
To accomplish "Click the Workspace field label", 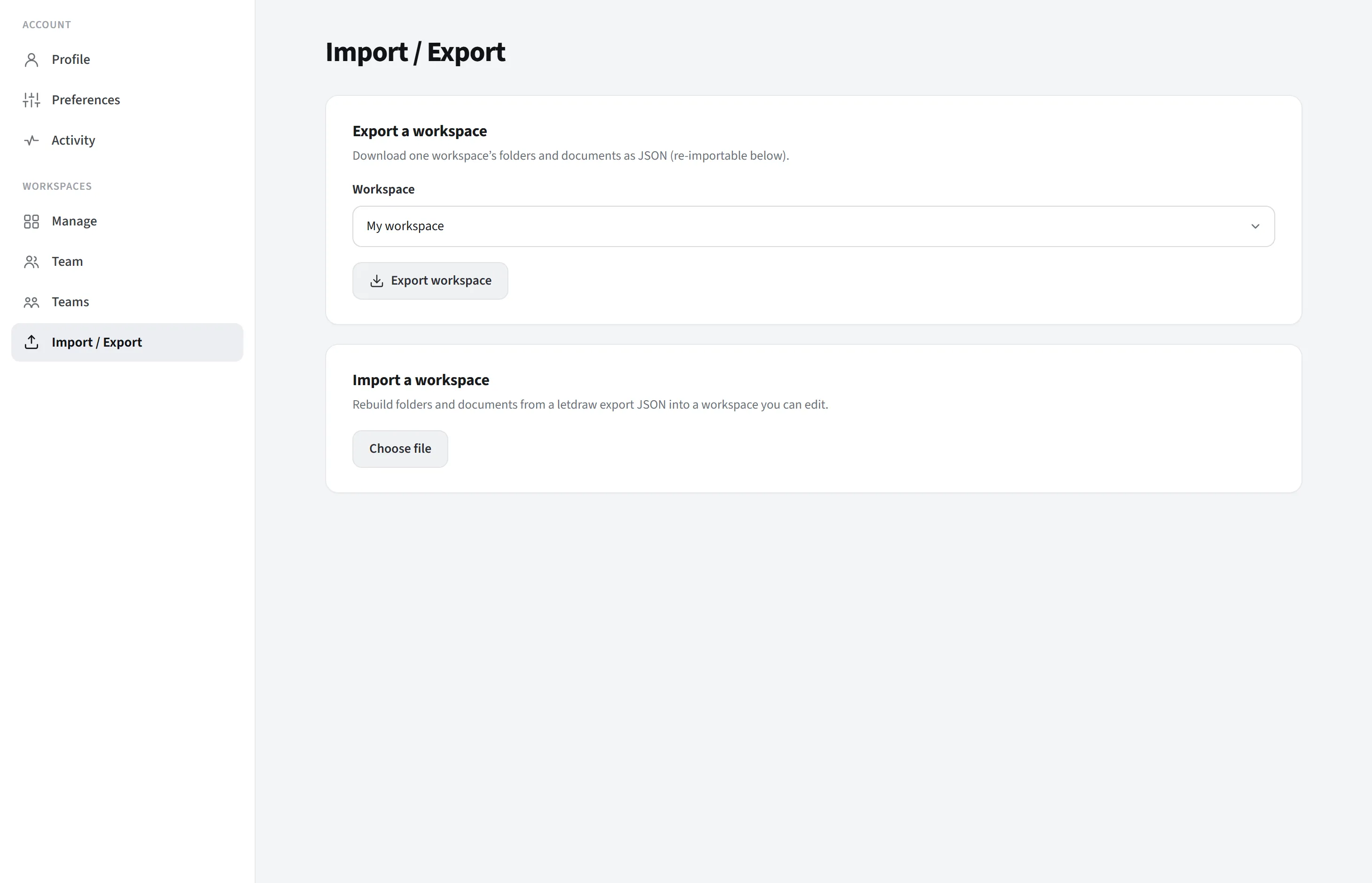I will (x=384, y=190).
